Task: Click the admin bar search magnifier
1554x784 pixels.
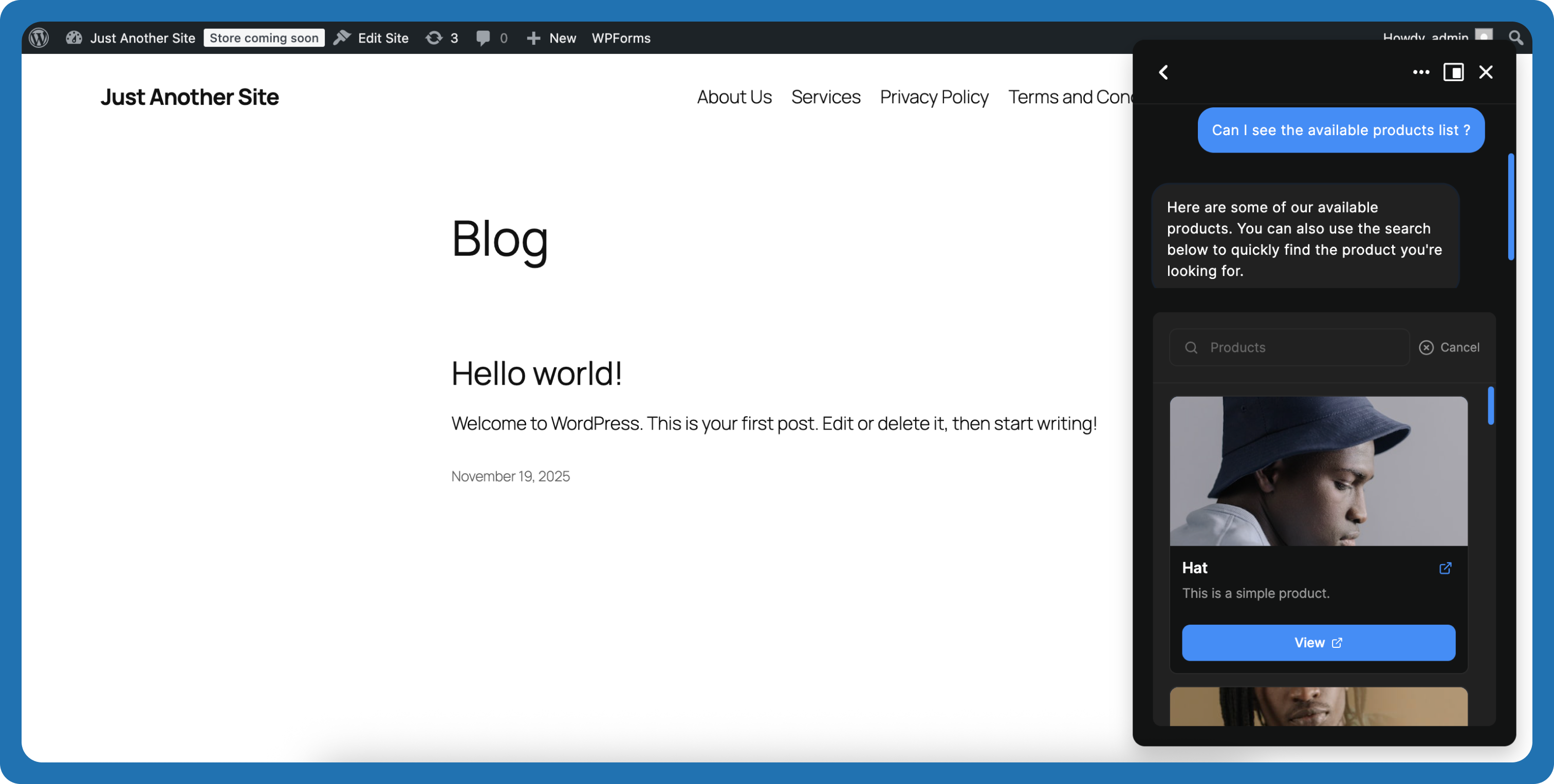Action: point(1515,38)
